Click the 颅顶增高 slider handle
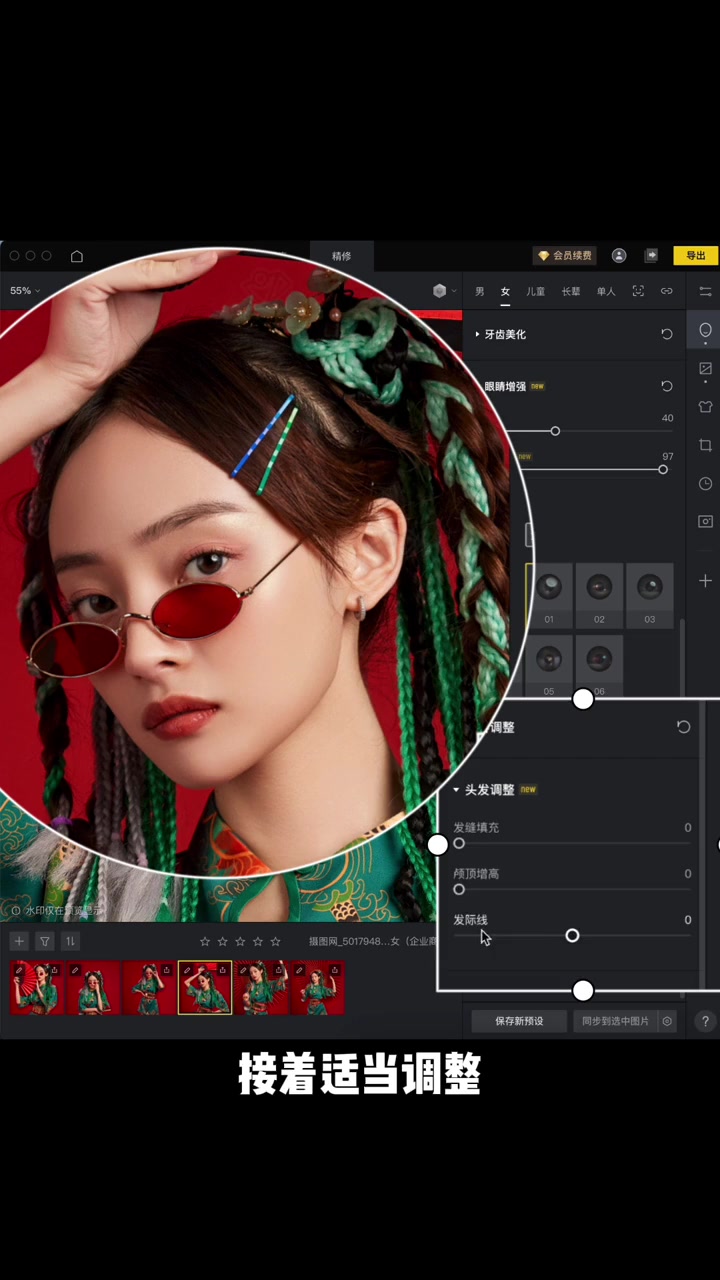 tap(459, 889)
